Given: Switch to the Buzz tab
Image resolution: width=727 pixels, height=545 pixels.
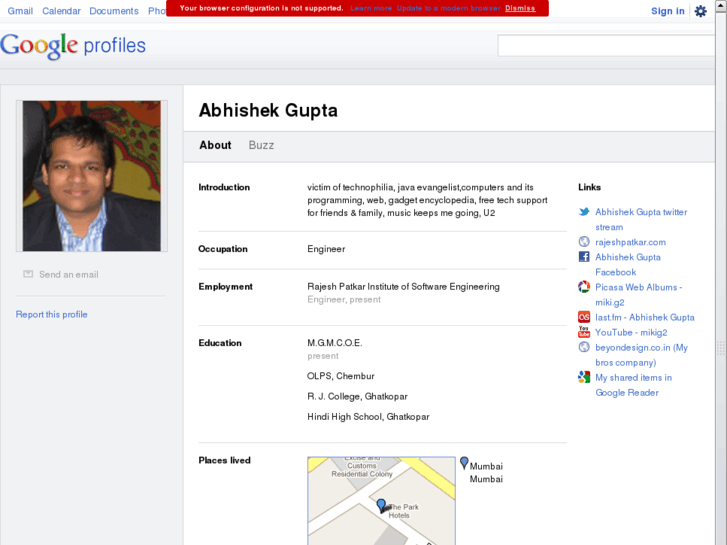Looking at the screenshot, I should pos(261,145).
